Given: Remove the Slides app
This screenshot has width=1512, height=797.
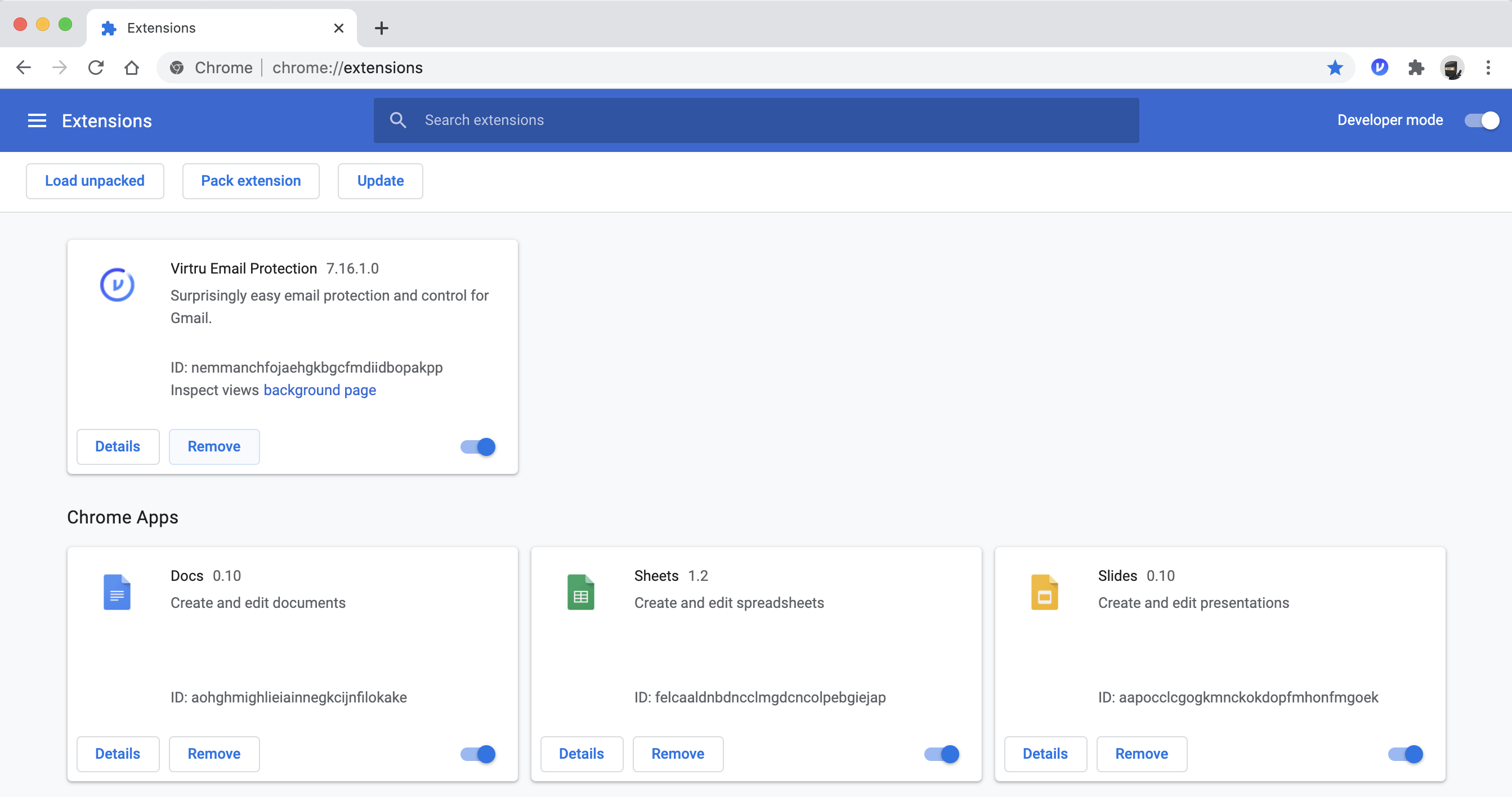Looking at the screenshot, I should tap(1142, 754).
